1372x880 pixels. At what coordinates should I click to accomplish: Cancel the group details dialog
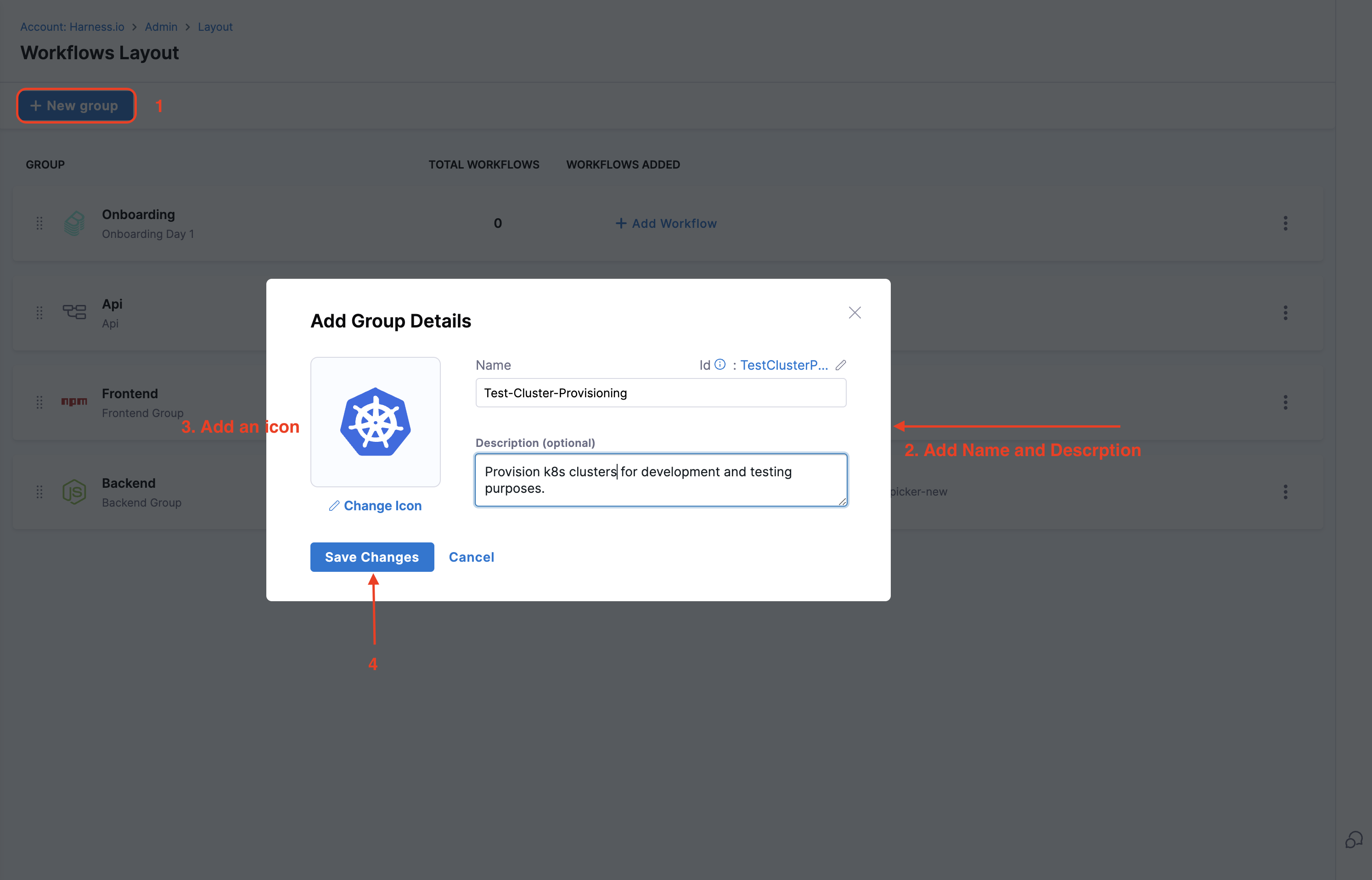tap(471, 557)
